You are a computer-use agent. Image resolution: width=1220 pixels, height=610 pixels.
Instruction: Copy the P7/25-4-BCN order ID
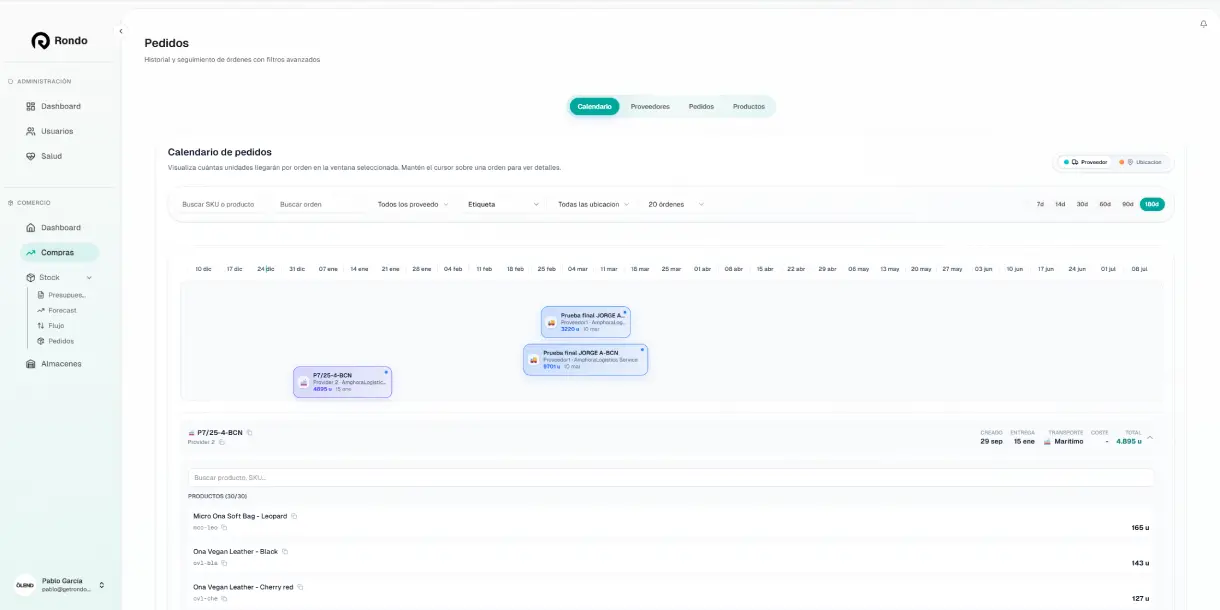250,433
